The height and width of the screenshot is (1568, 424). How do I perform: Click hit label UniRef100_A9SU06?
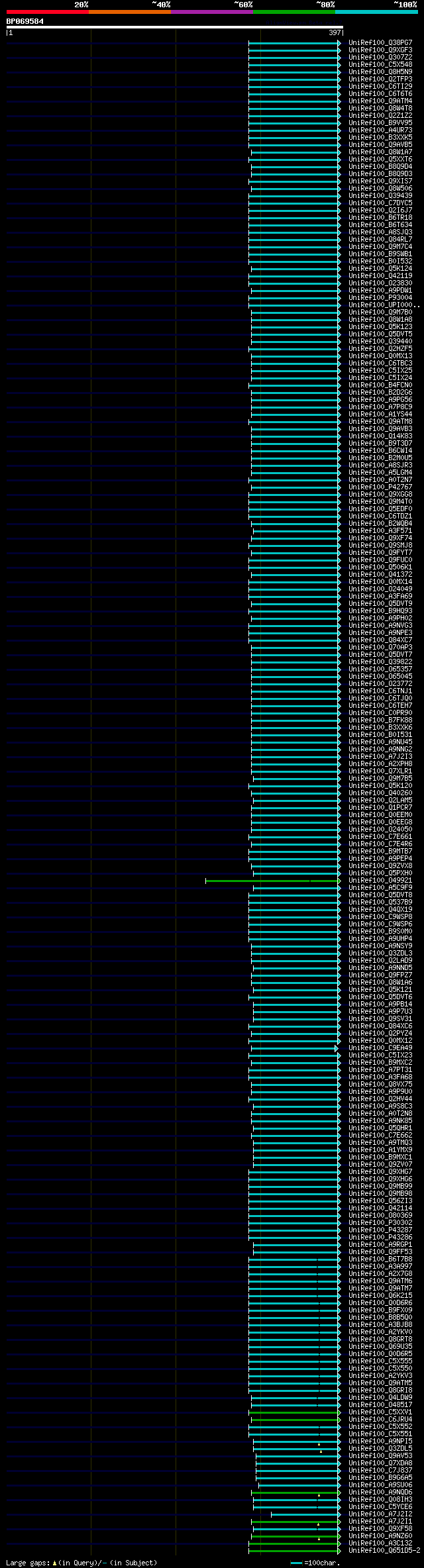click(380, 1485)
